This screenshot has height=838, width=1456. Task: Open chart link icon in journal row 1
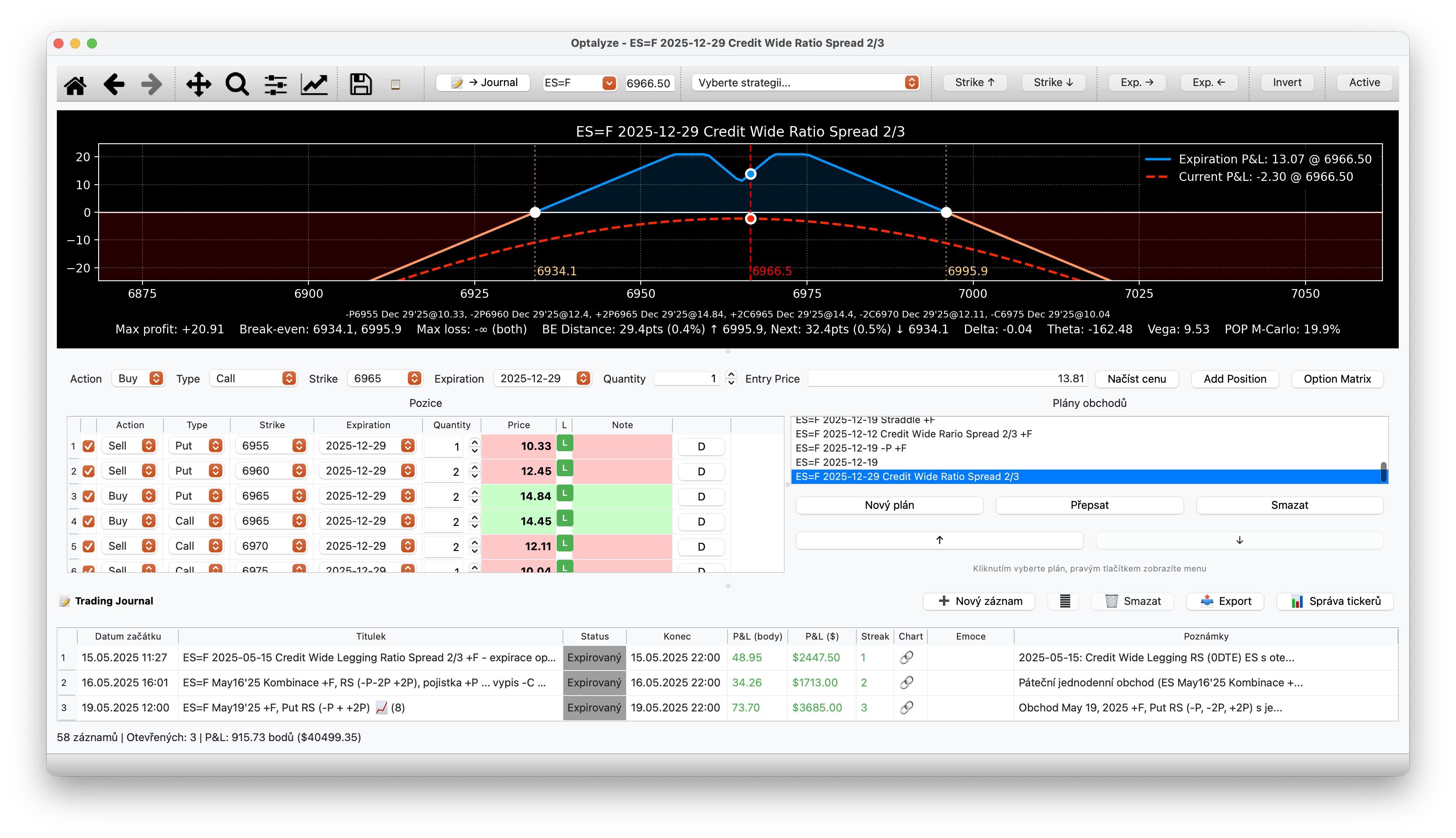[907, 657]
